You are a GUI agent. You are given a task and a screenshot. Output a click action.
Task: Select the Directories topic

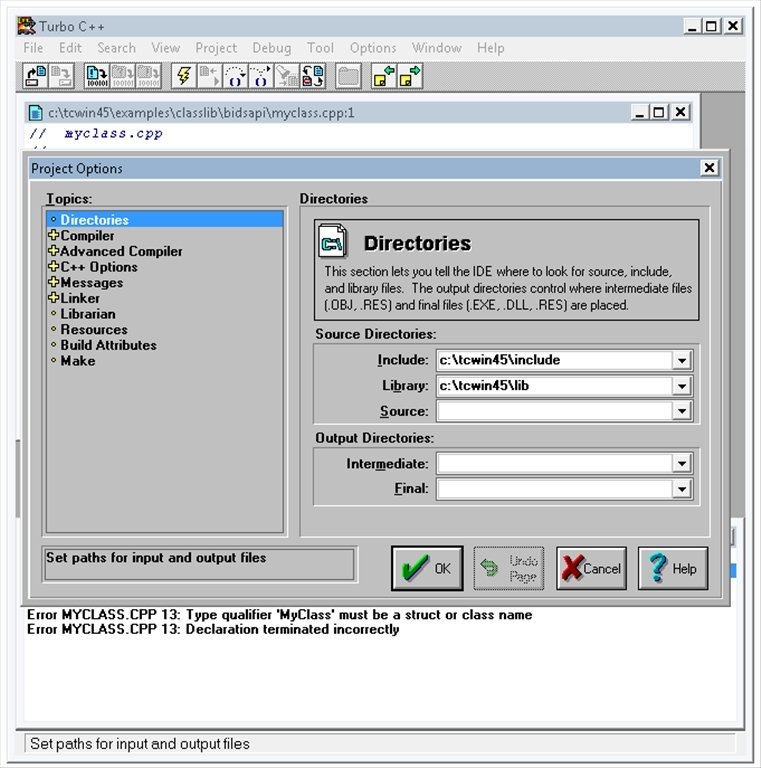click(x=165, y=219)
